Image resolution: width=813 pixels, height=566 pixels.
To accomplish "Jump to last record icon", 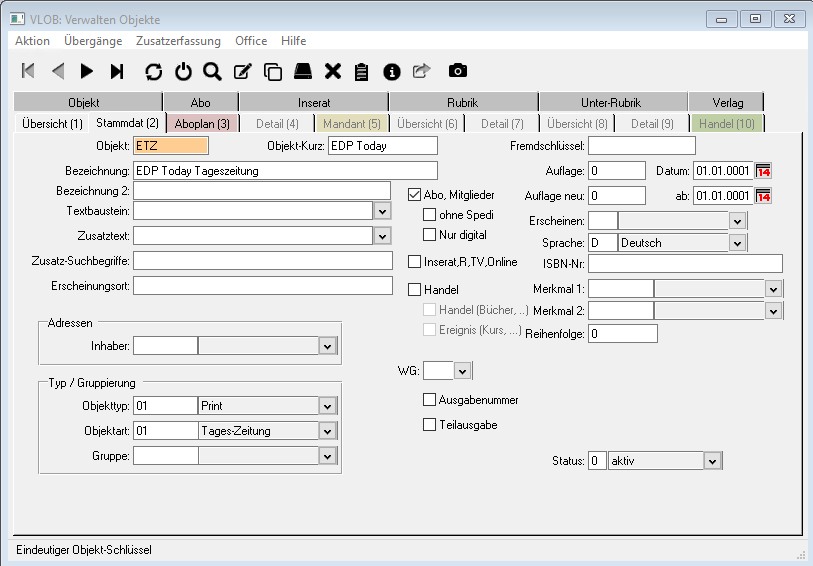I will pos(117,71).
